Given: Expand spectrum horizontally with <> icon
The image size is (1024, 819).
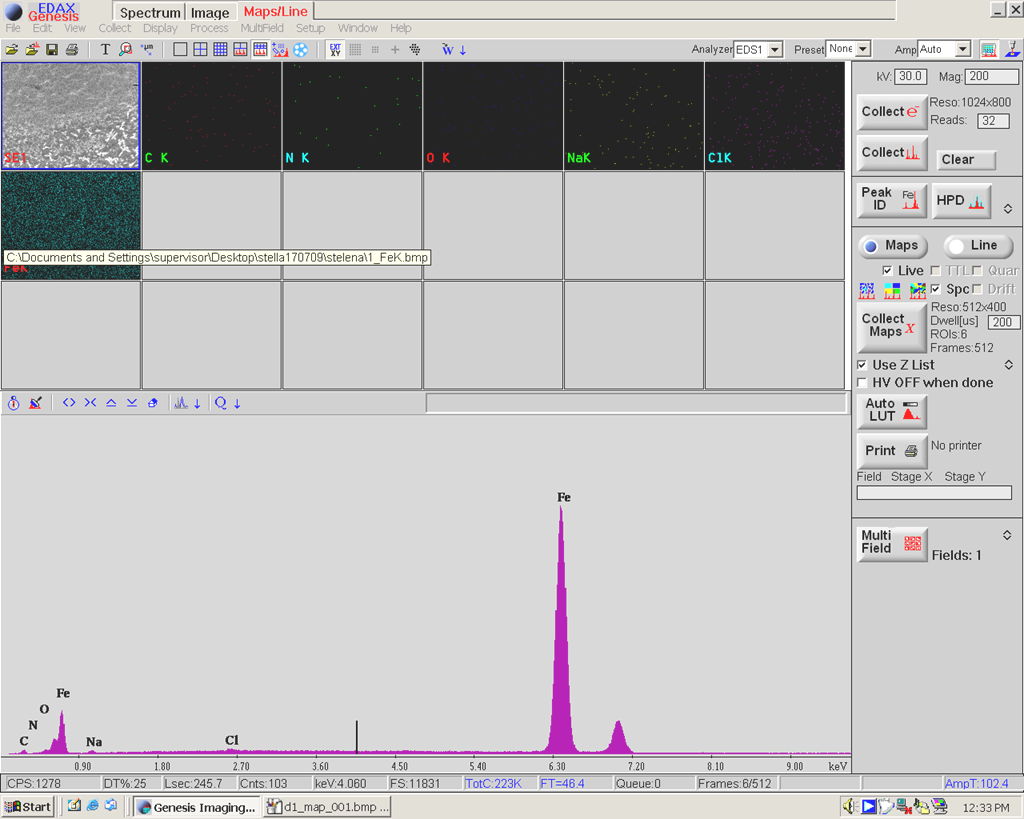Looking at the screenshot, I should point(69,403).
